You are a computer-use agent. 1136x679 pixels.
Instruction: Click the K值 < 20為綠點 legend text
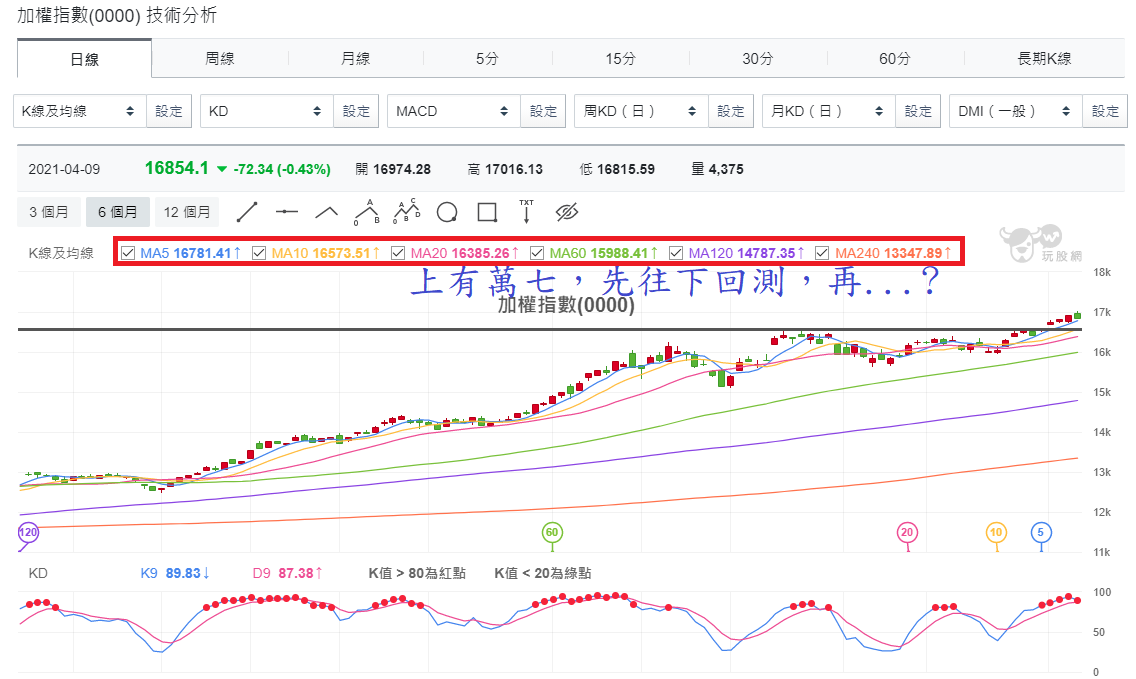543,573
